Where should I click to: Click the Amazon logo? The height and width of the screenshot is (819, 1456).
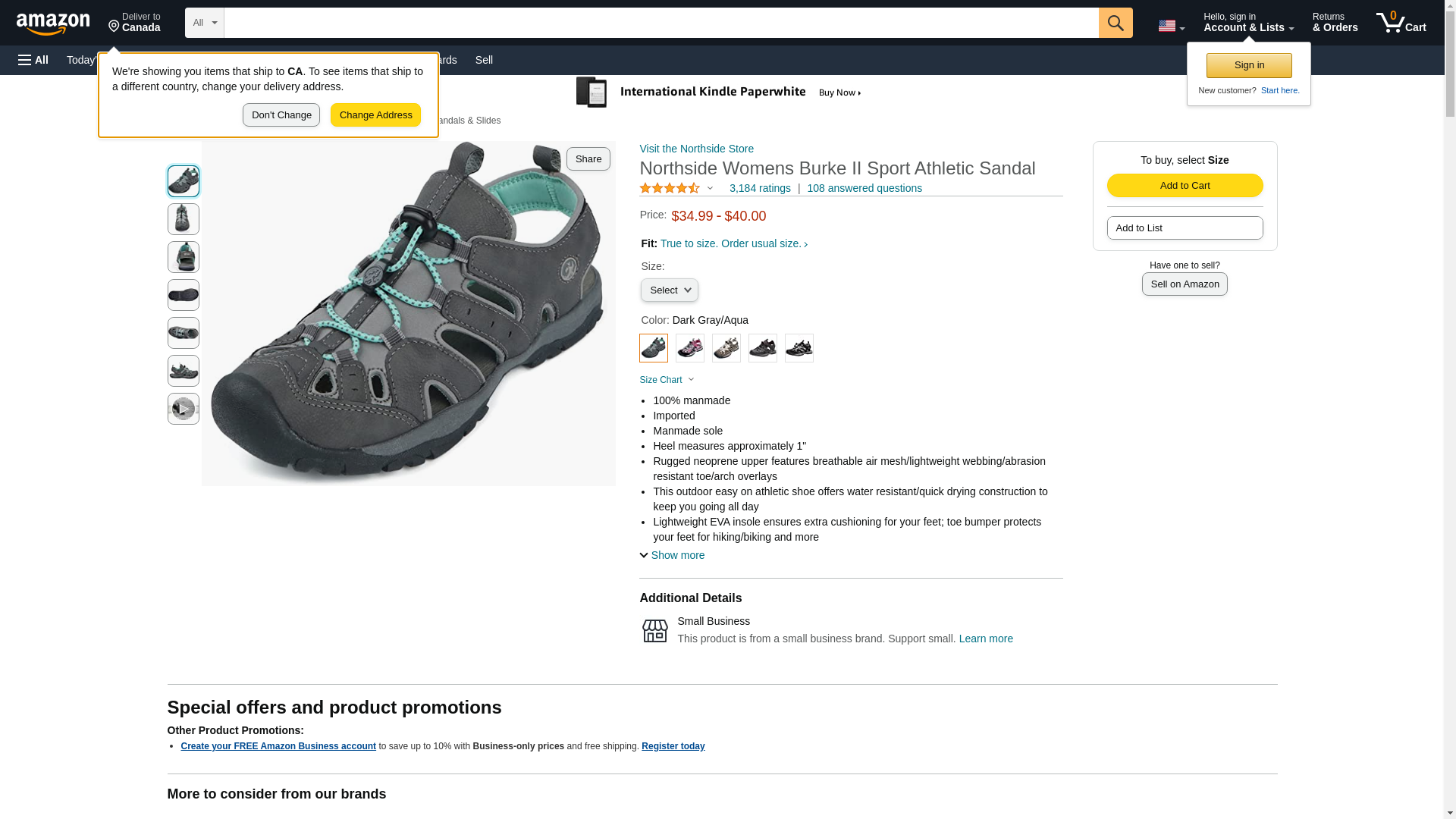point(53,24)
